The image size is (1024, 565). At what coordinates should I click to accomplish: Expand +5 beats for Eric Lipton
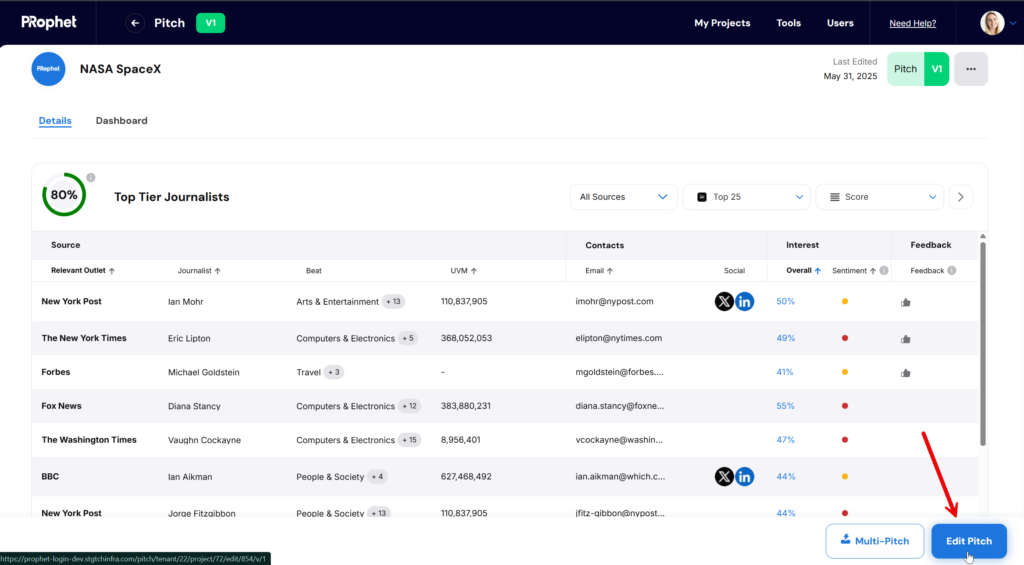coord(408,338)
